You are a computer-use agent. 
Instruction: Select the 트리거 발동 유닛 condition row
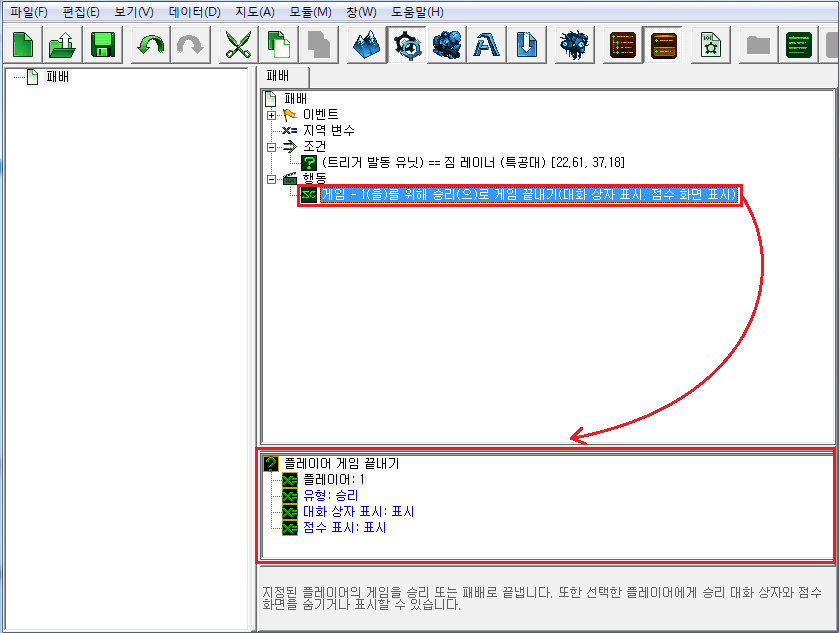click(x=473, y=162)
